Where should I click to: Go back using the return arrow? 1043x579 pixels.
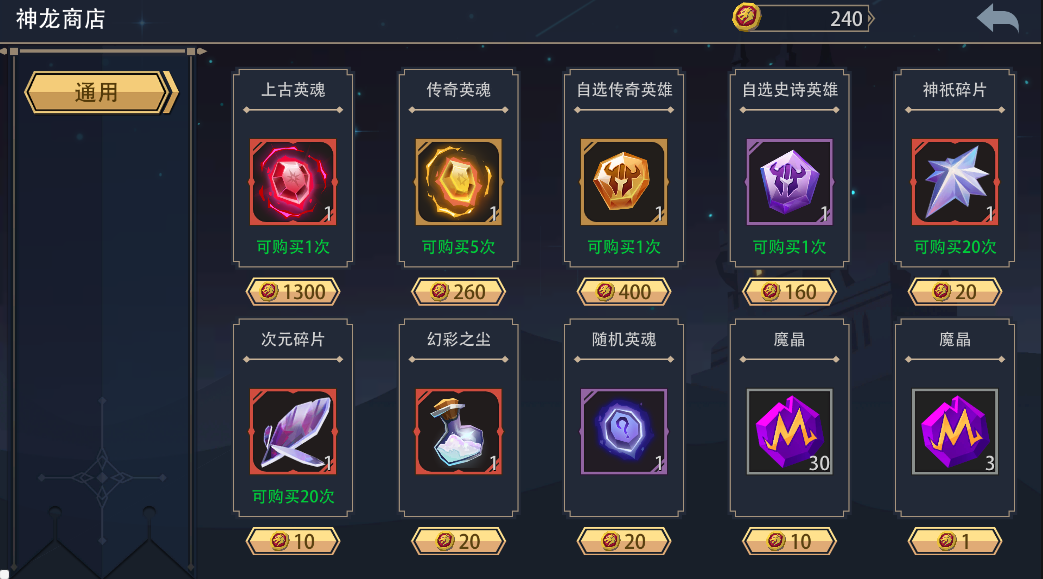(x=997, y=19)
